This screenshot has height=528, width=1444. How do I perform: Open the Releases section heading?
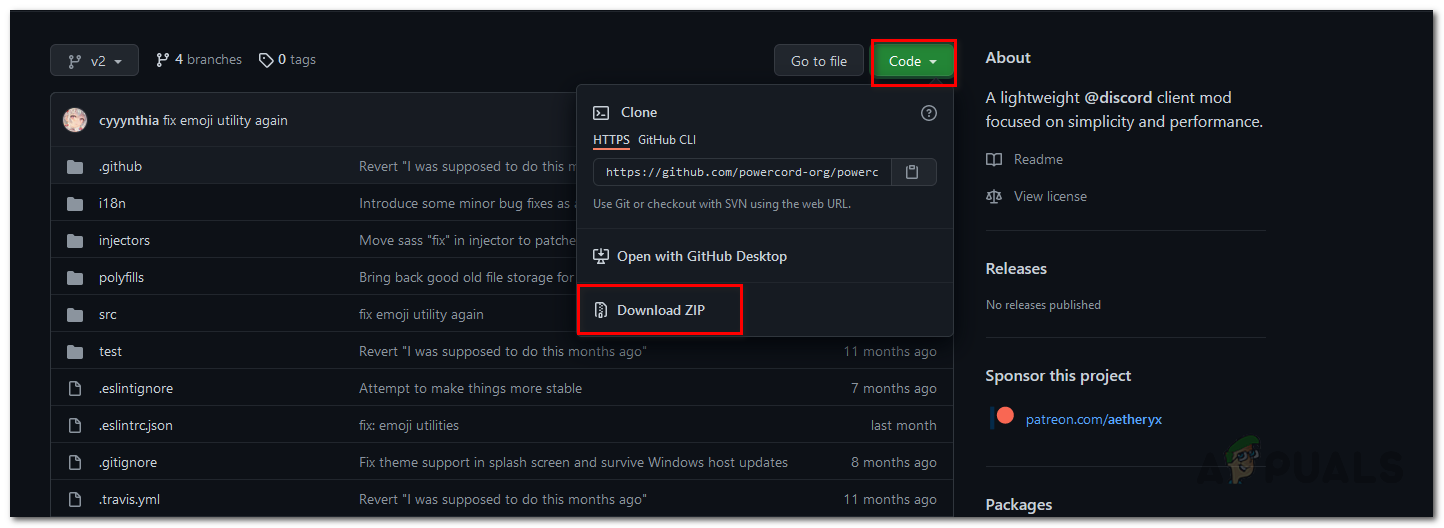tap(1016, 268)
